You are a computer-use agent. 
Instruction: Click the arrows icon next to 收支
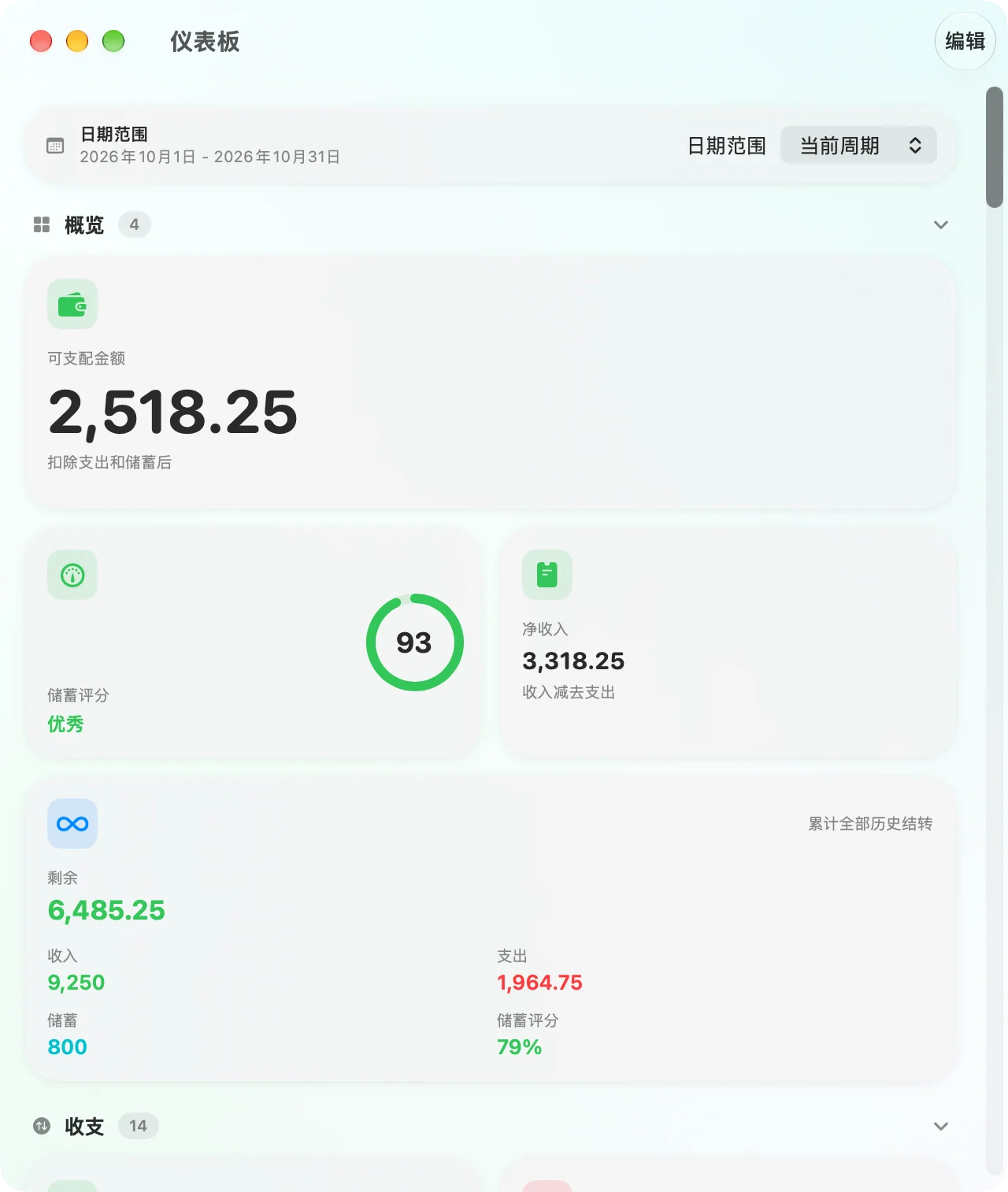click(42, 1126)
